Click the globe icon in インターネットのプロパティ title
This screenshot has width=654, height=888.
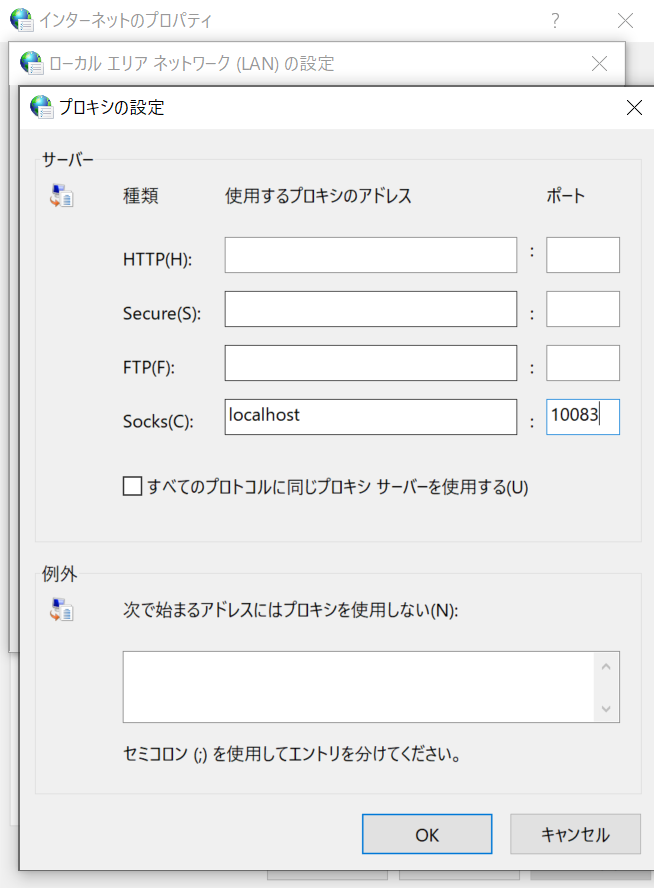22,20
